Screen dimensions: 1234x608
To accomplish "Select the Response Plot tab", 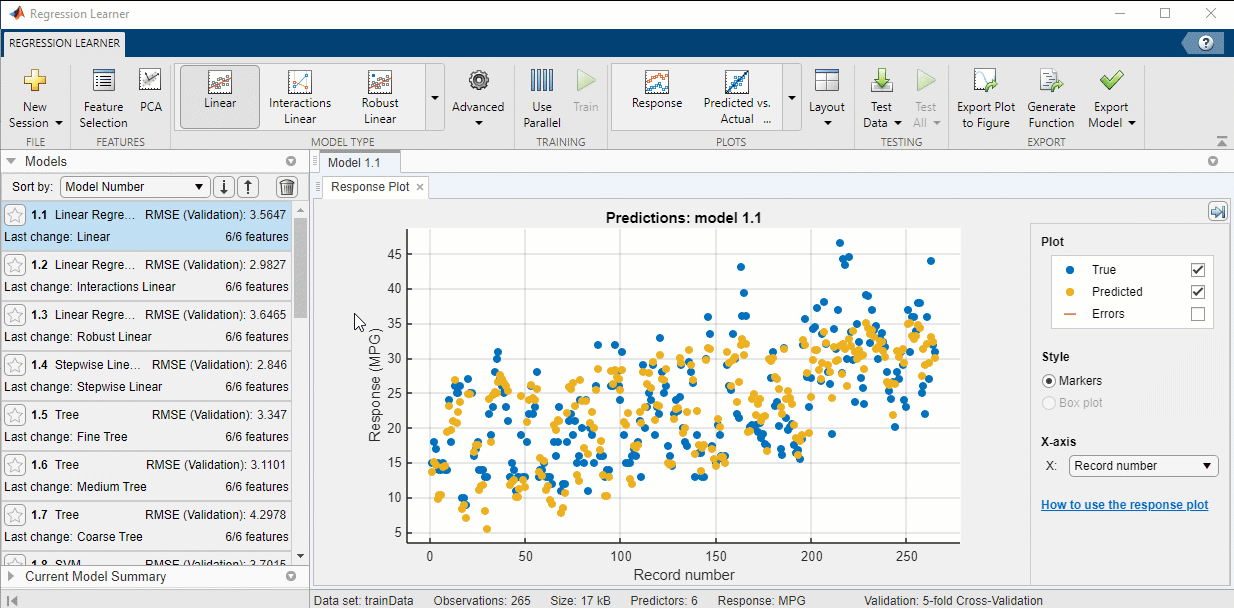I will [369, 187].
